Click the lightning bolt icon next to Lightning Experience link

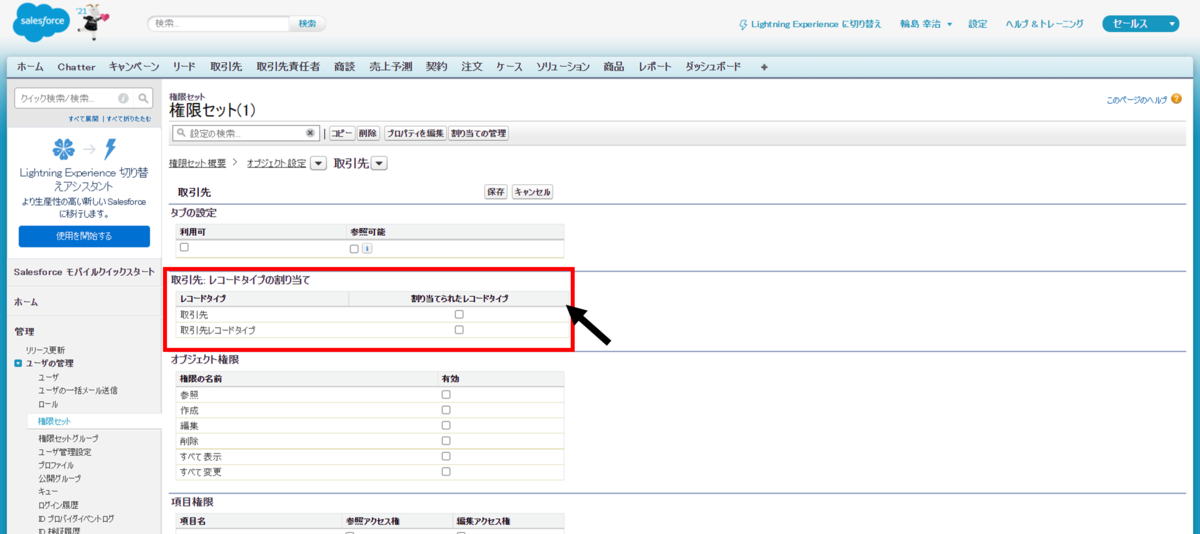point(742,24)
